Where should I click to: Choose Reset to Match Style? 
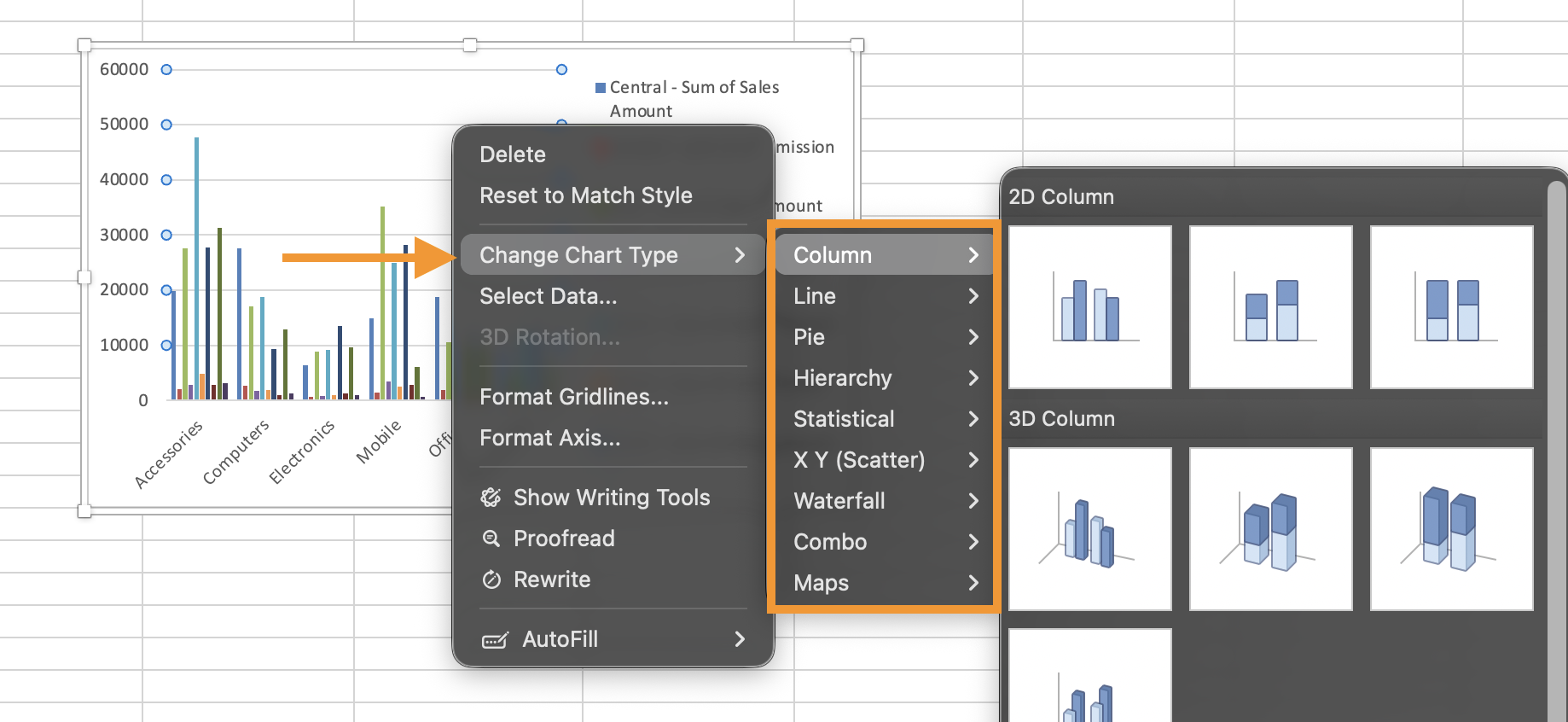[585, 195]
